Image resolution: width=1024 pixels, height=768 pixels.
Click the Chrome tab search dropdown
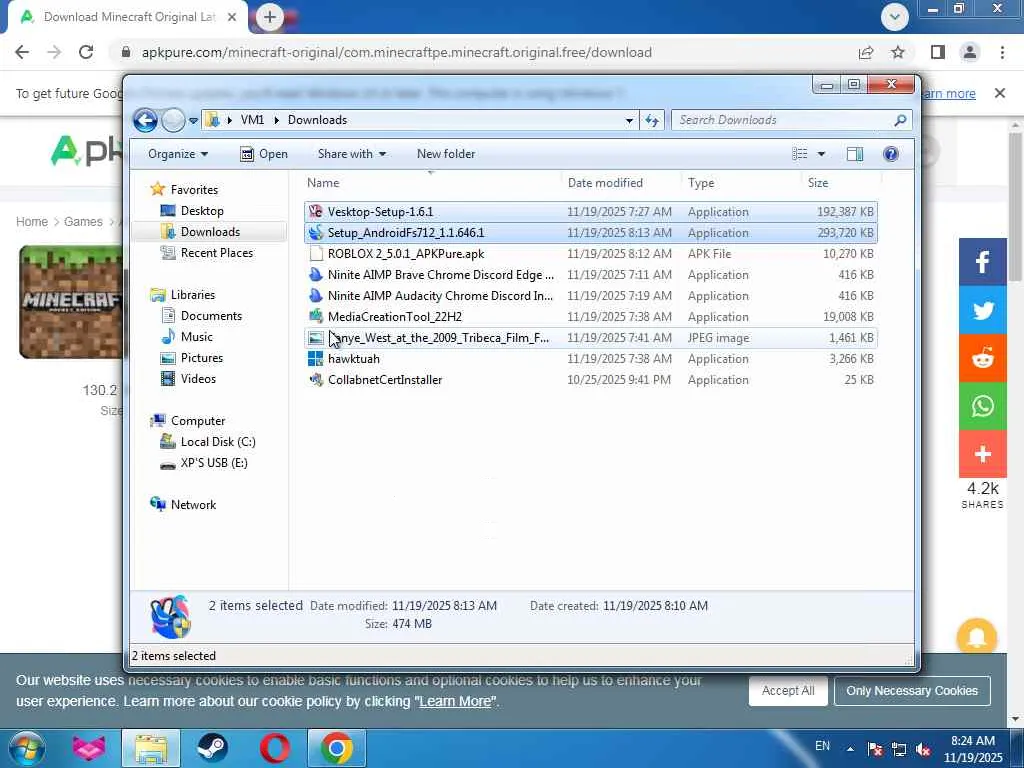[x=895, y=17]
